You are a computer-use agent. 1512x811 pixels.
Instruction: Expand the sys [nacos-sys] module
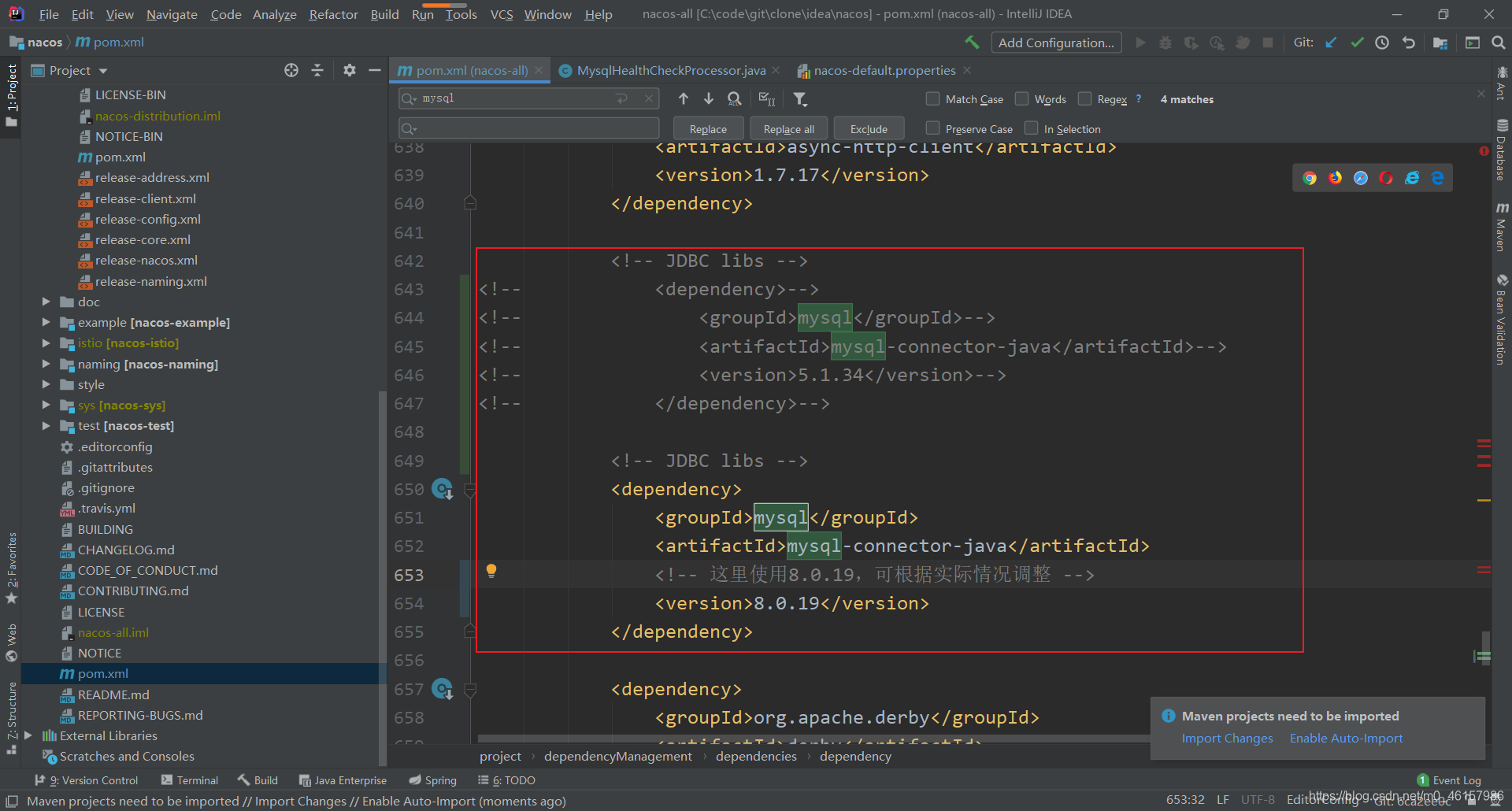pos(46,405)
